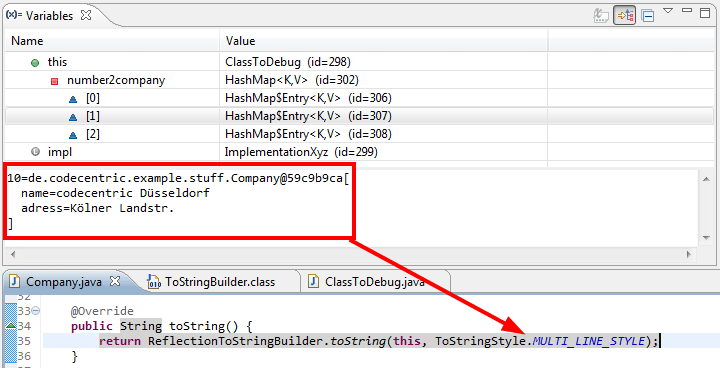Select number2company field icon
The image size is (720, 368).
click(55, 81)
